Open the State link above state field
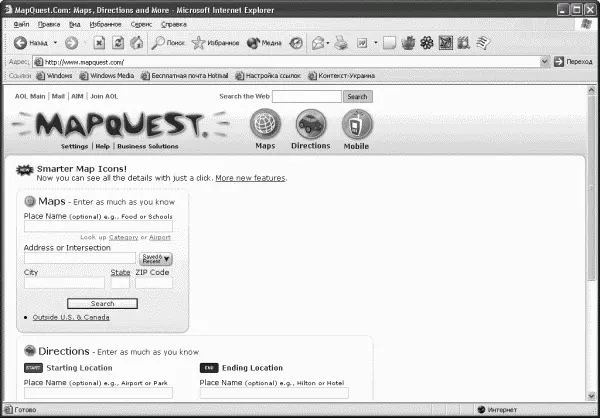This screenshot has width=600, height=418. point(120,272)
